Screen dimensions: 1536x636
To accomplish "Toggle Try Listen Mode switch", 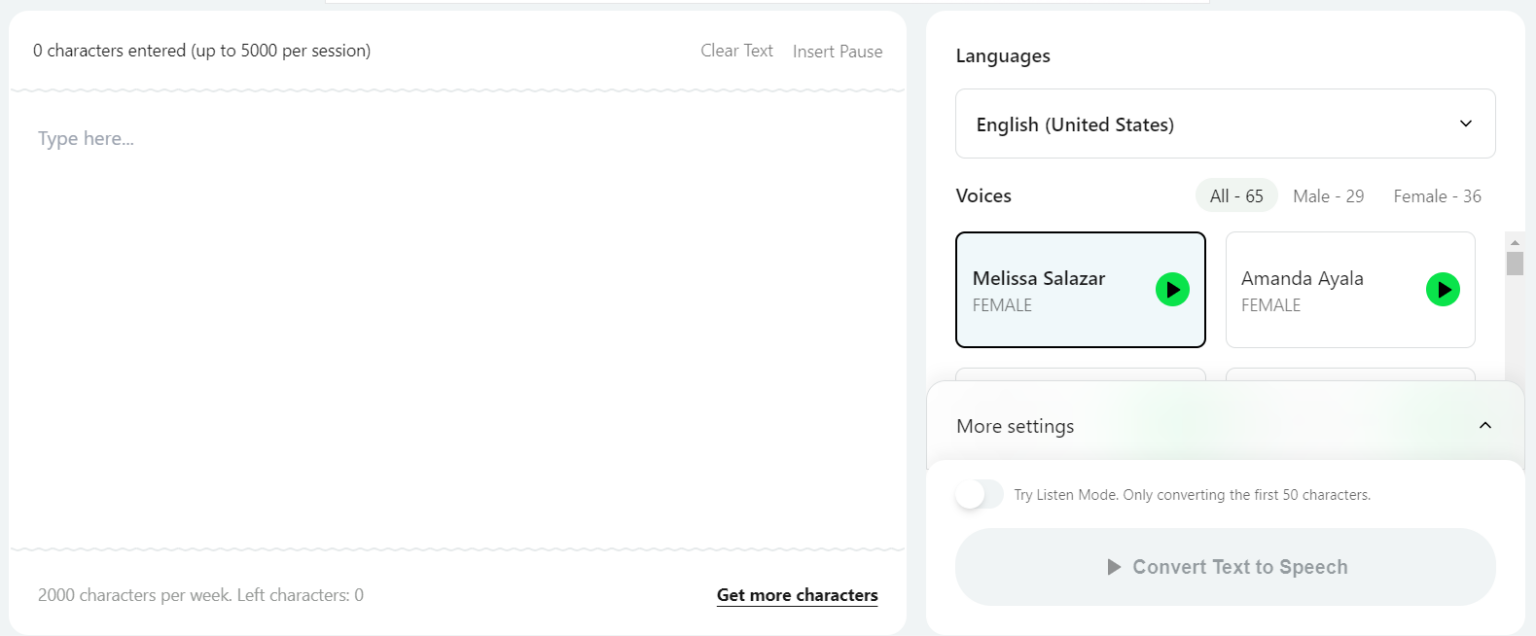I will 979,494.
